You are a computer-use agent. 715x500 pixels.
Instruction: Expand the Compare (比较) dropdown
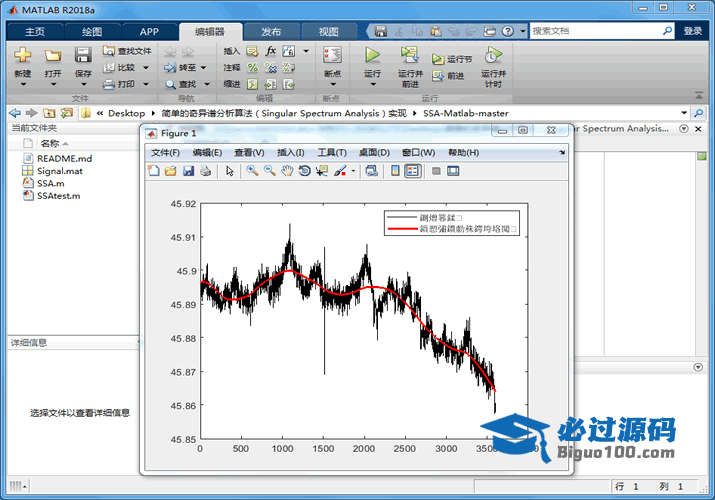pos(145,67)
